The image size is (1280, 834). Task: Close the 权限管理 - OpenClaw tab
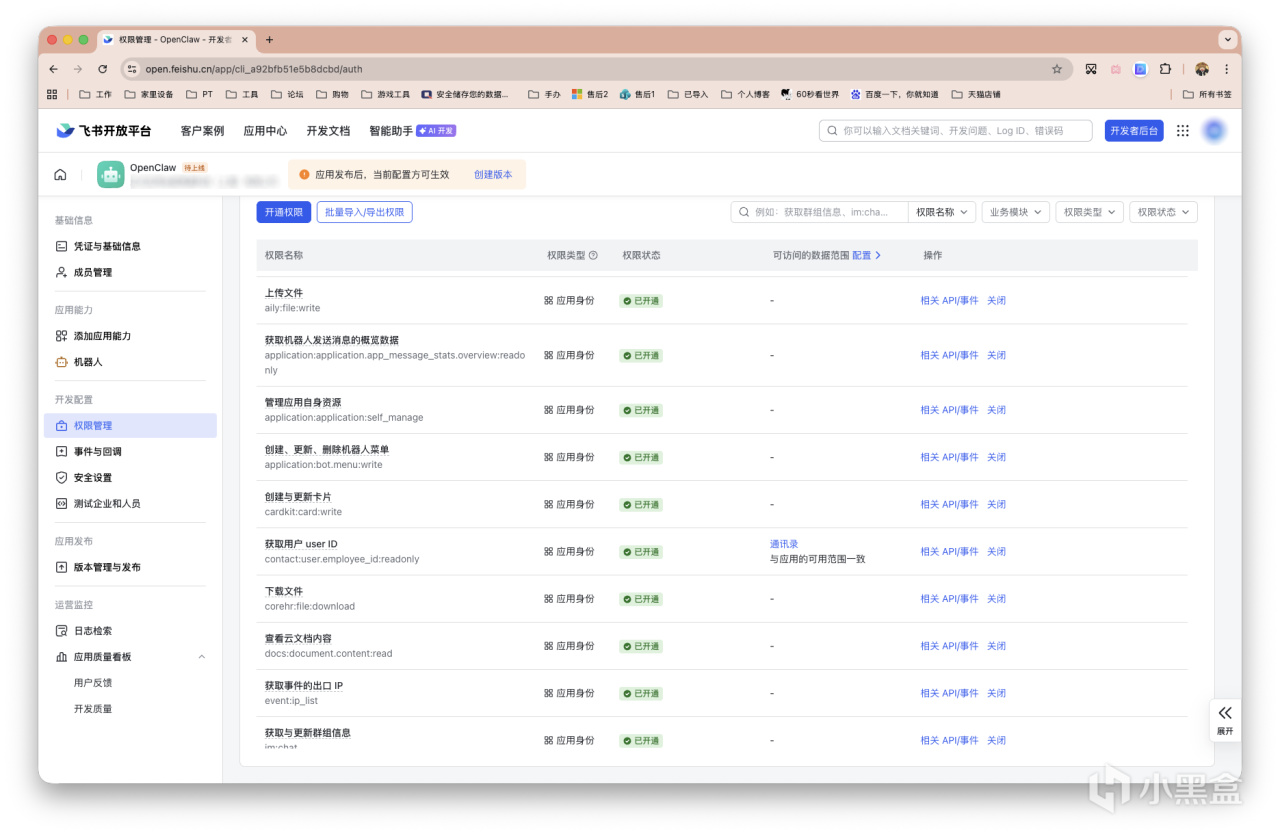[245, 40]
